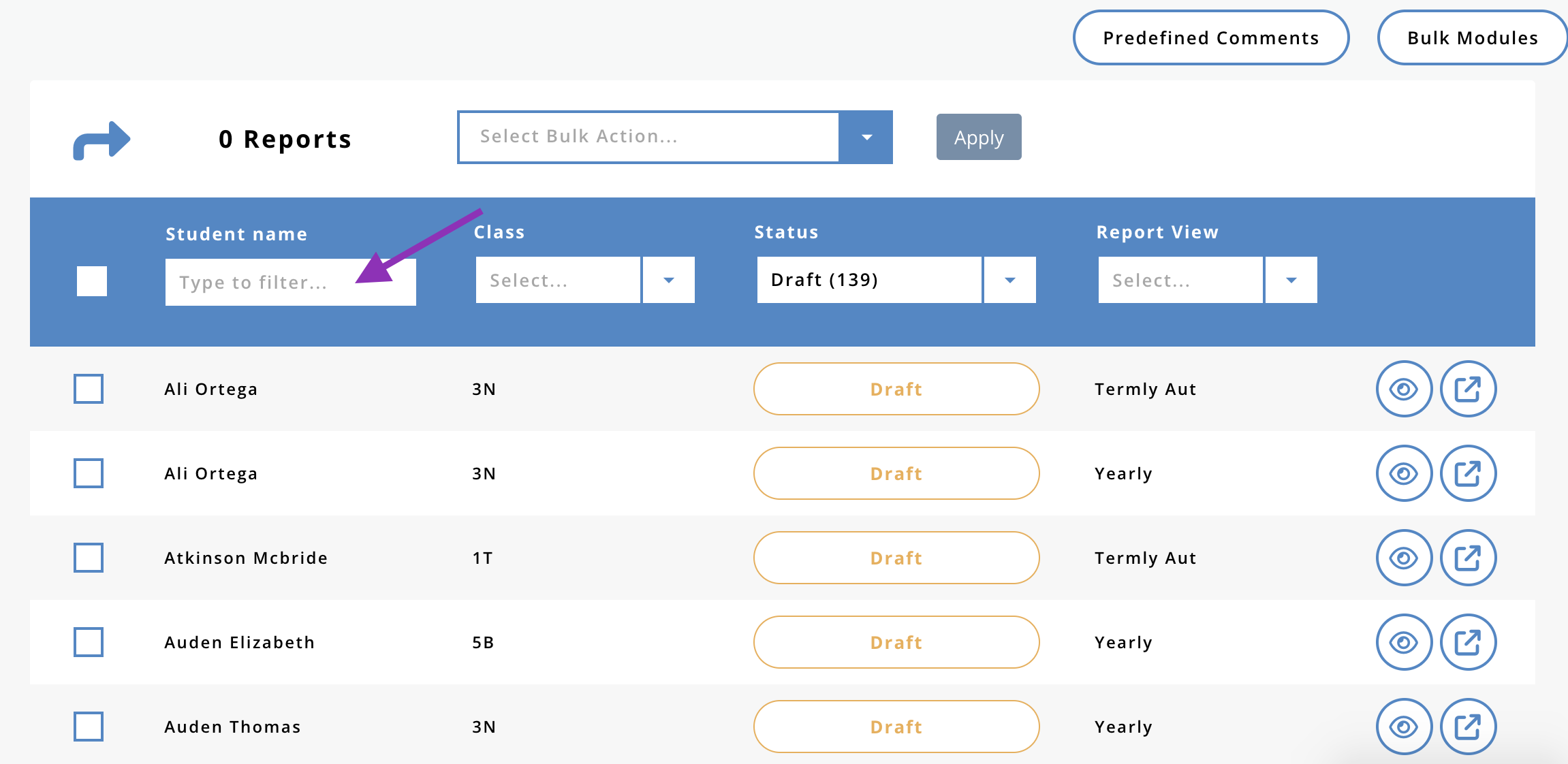Open Atkinson Mcbride's report in new window

click(1468, 558)
